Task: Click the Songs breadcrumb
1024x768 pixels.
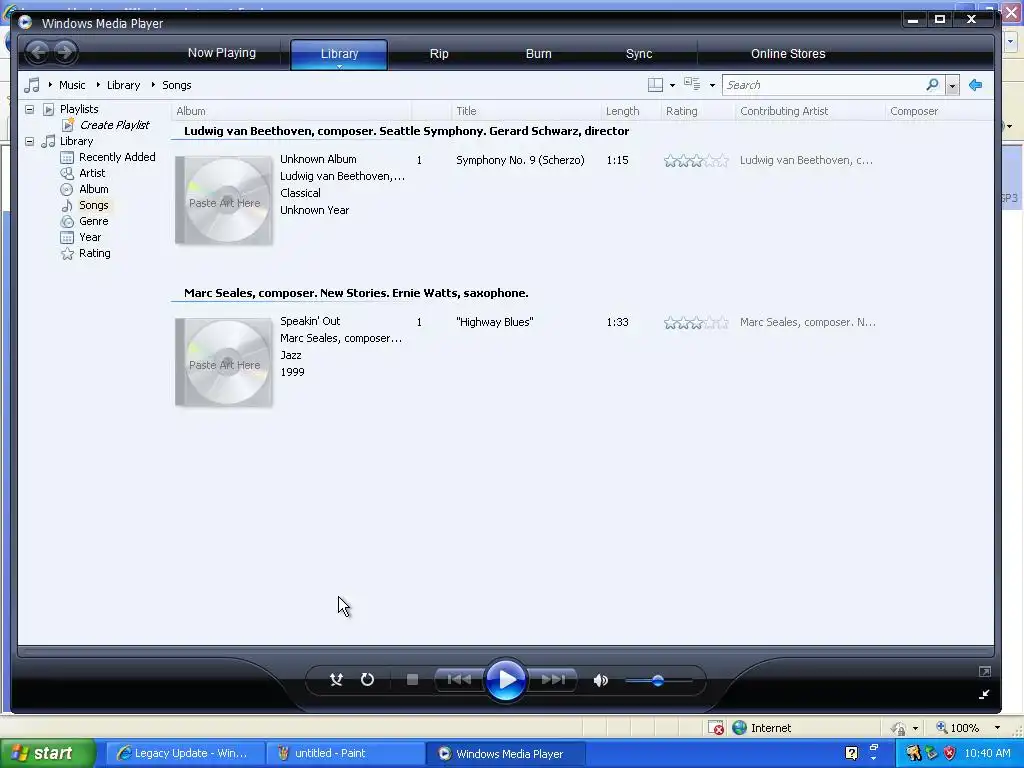Action: pyautogui.click(x=176, y=85)
